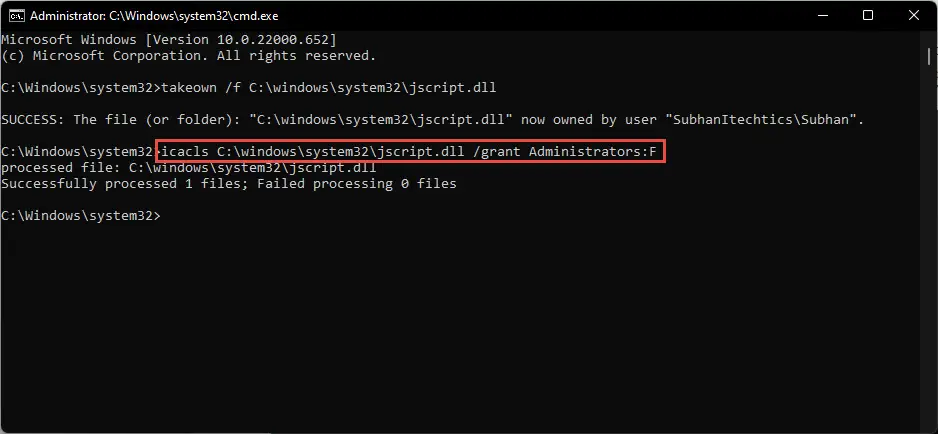Screen dimensions: 938x434
Task: Close the Administrator cmd.exe window
Action: [x=913, y=16]
